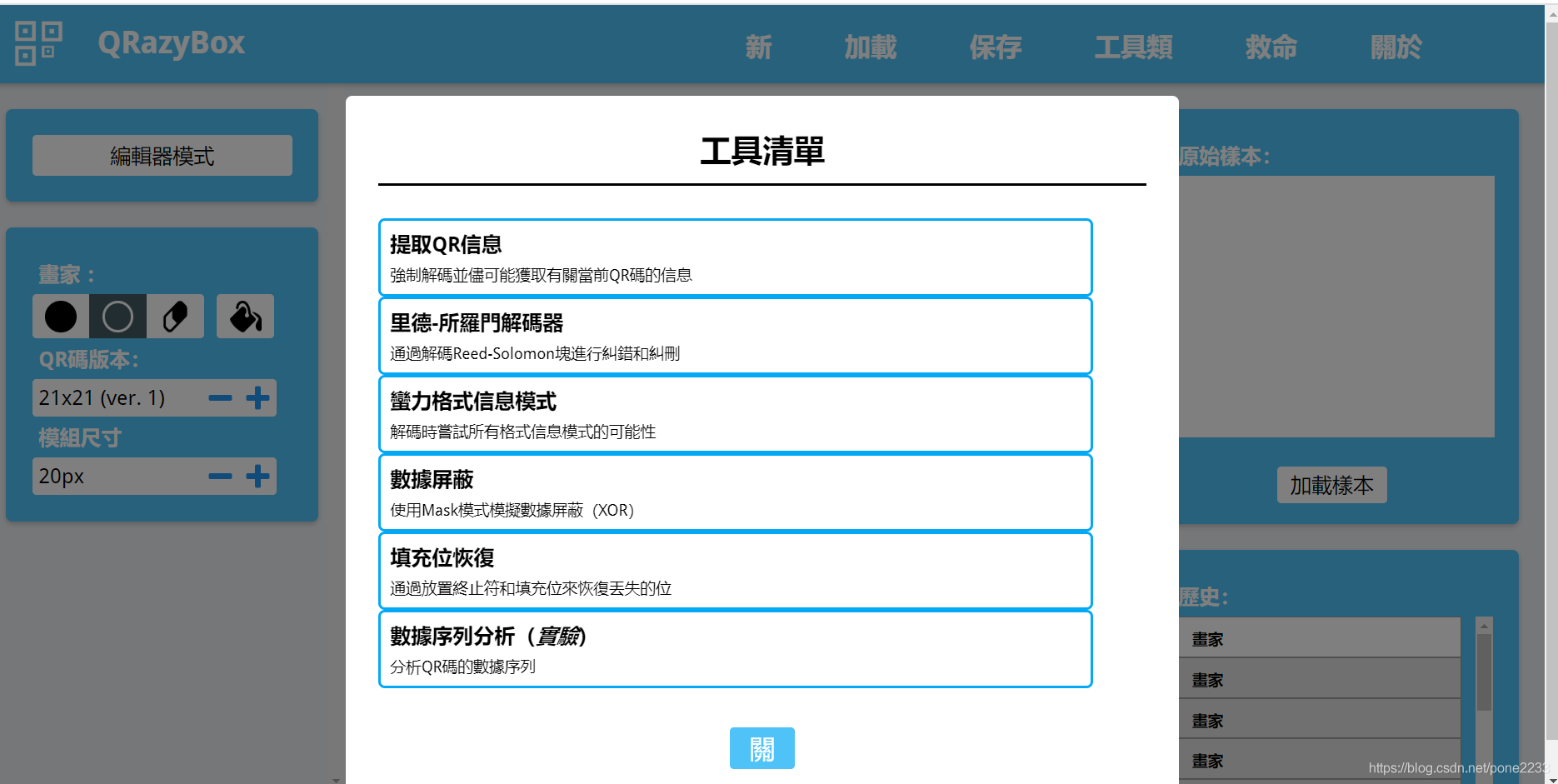Decrease QR version with minus icon

click(220, 398)
